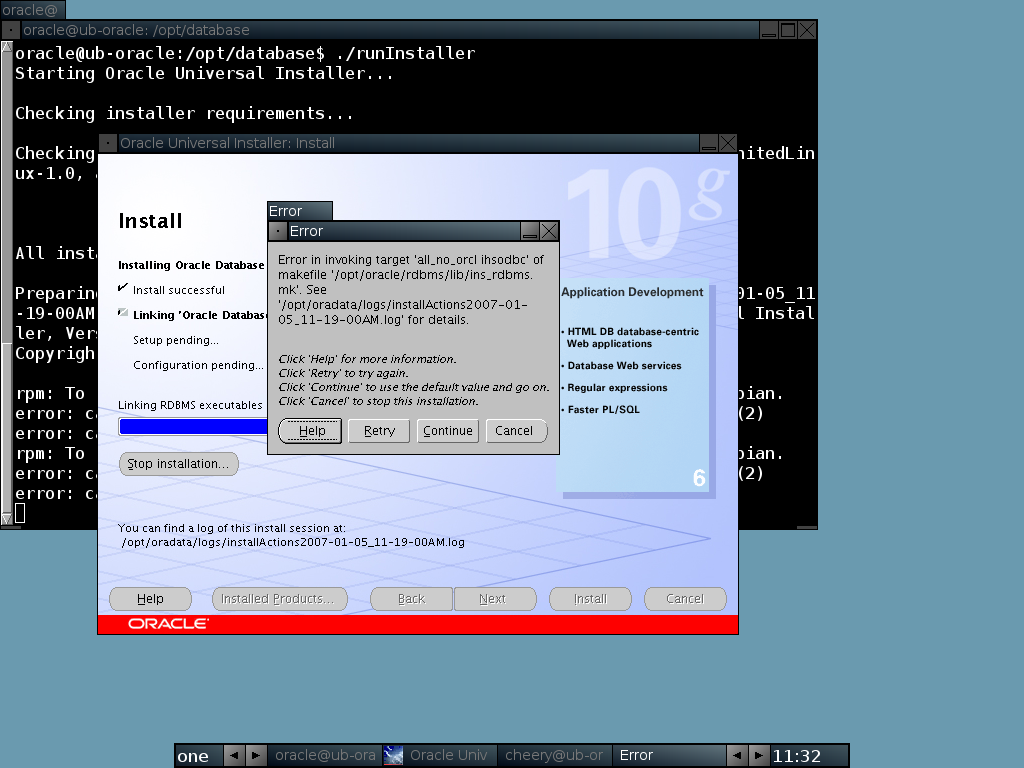Select the Error entry in the taskbar

[669, 756]
